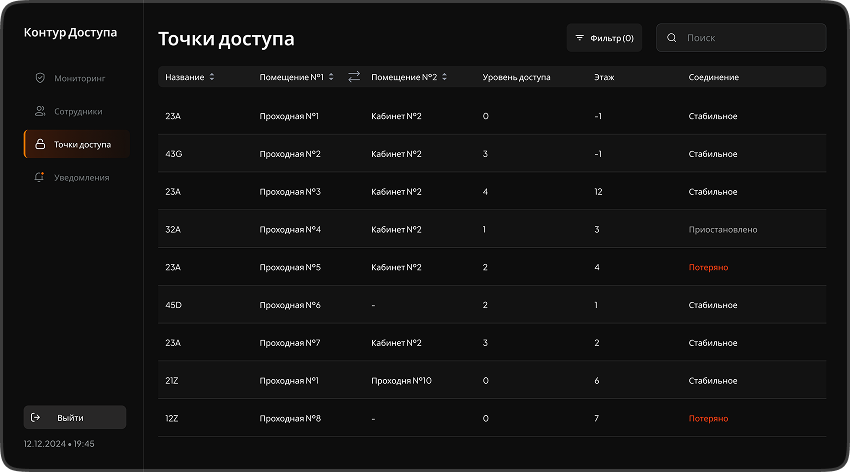Click the Приостановлено status for 32A
This screenshot has width=850, height=472.
coord(723,230)
